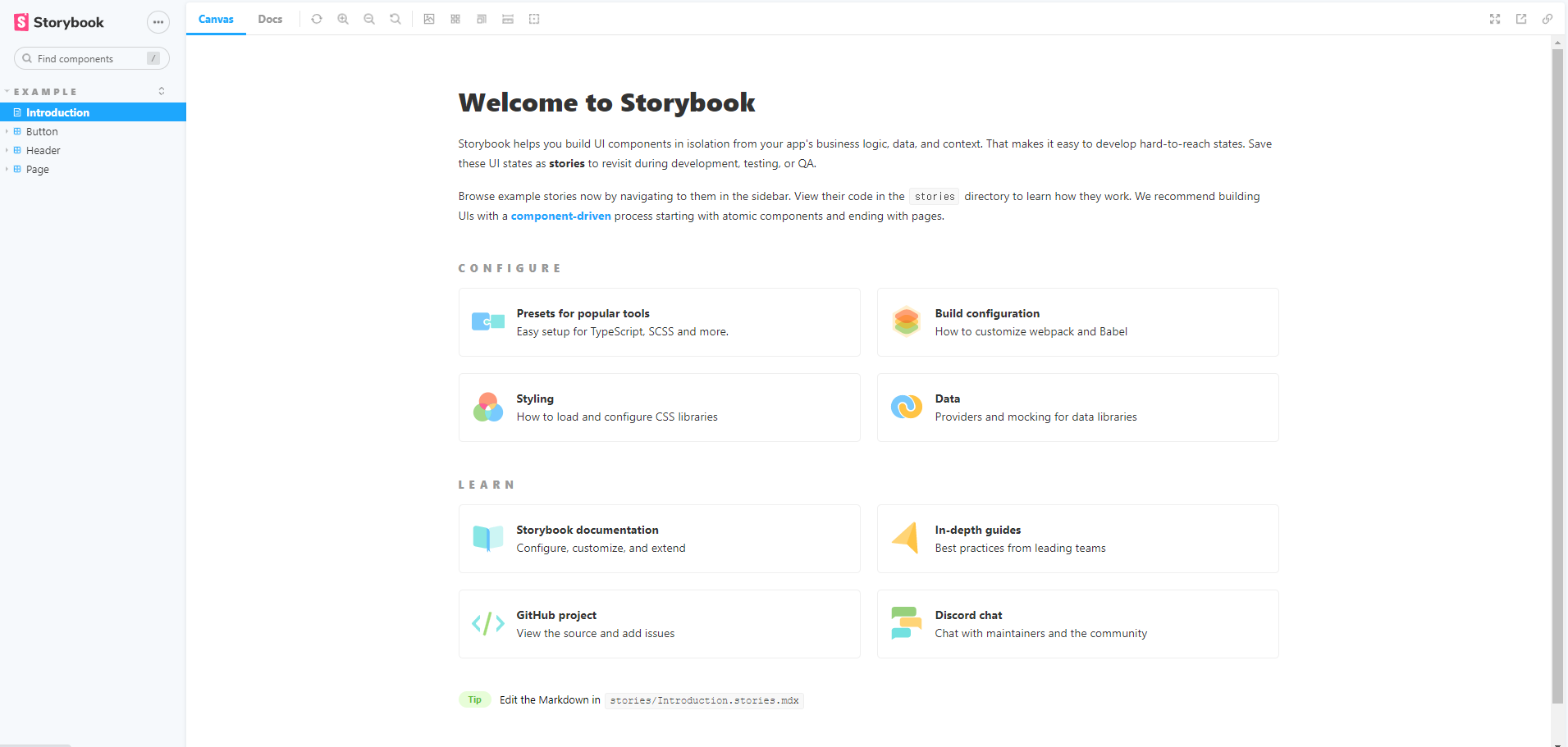This screenshot has height=747, width=1568.
Task: Click the Page component grid icon
Action: click(17, 169)
